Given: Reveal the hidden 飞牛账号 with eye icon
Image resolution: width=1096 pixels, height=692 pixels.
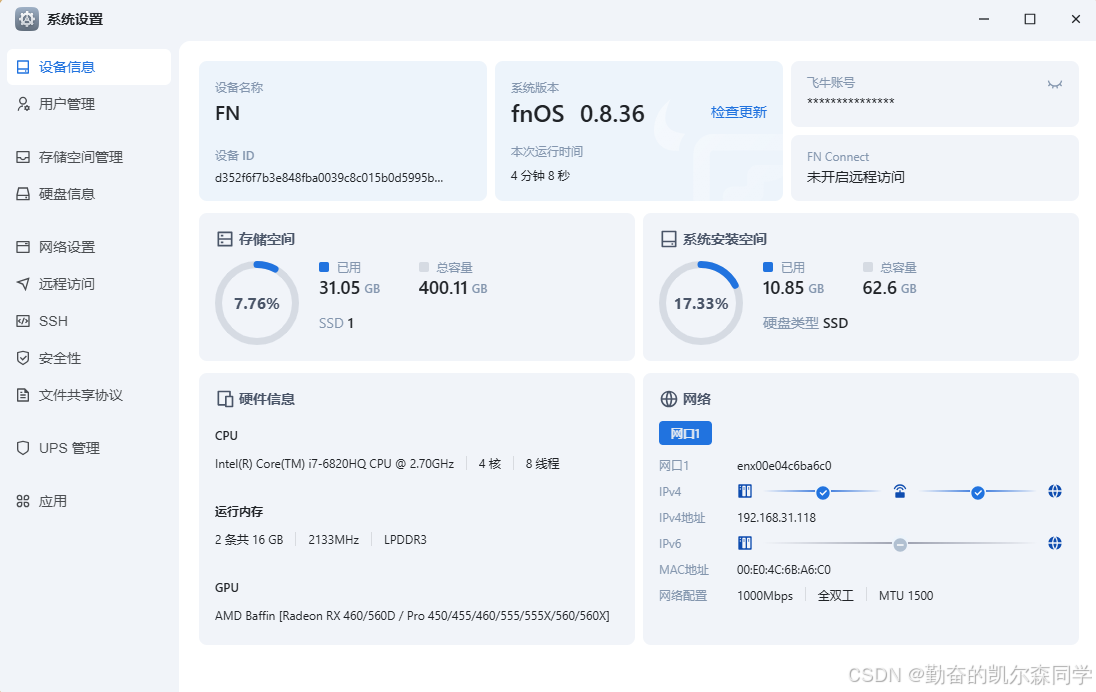Looking at the screenshot, I should [x=1055, y=85].
